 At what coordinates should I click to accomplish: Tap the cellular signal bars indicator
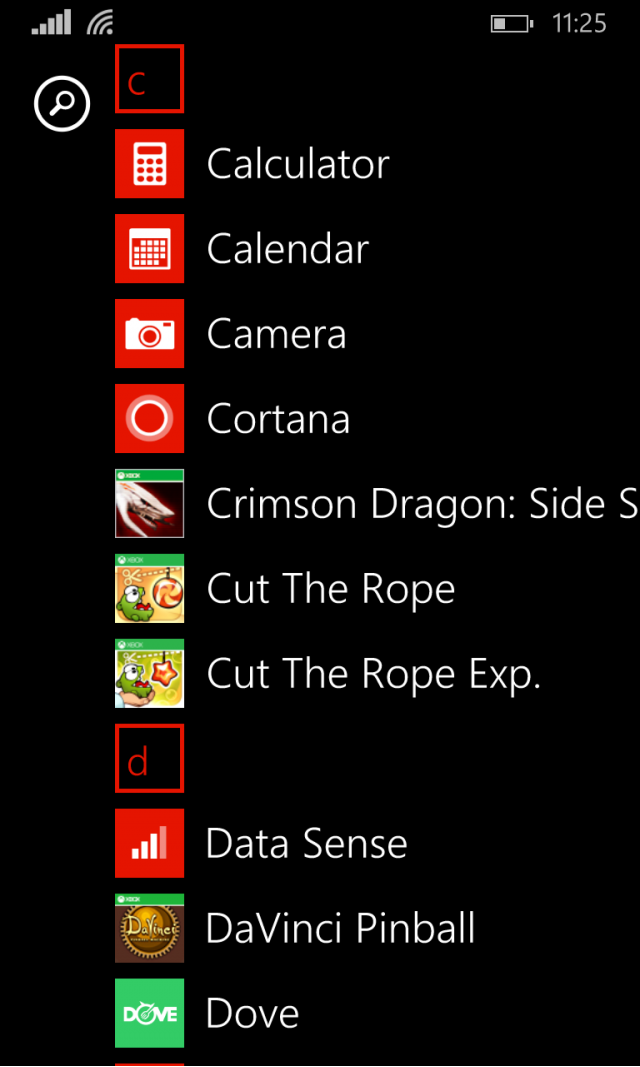pyautogui.click(x=51, y=24)
